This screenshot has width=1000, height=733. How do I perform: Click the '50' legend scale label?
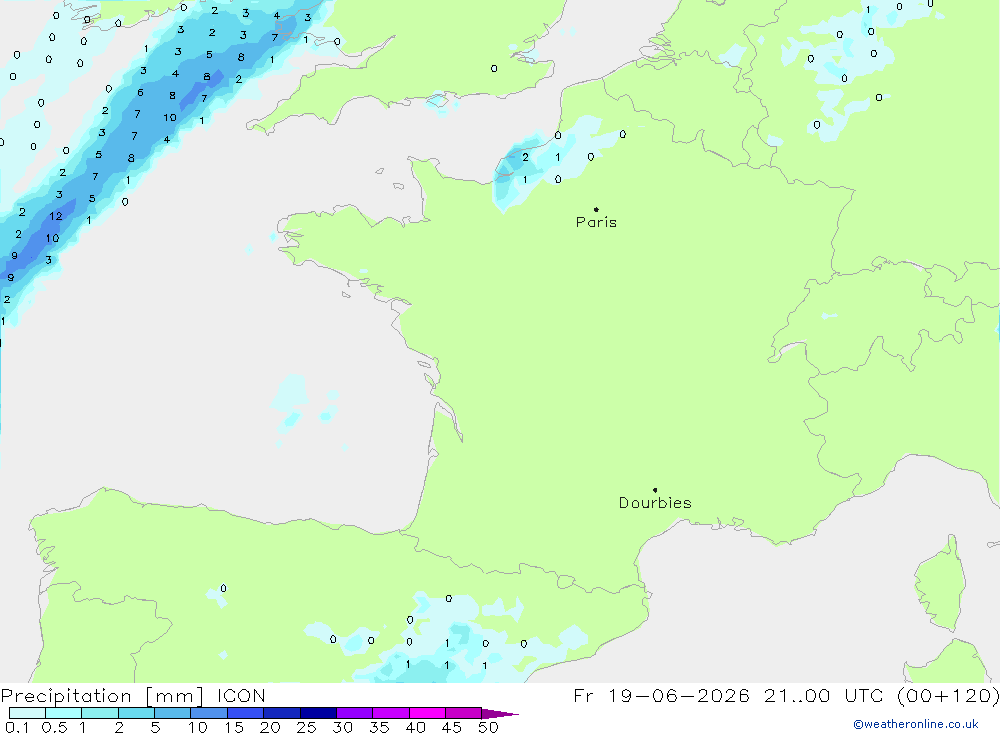tap(488, 727)
